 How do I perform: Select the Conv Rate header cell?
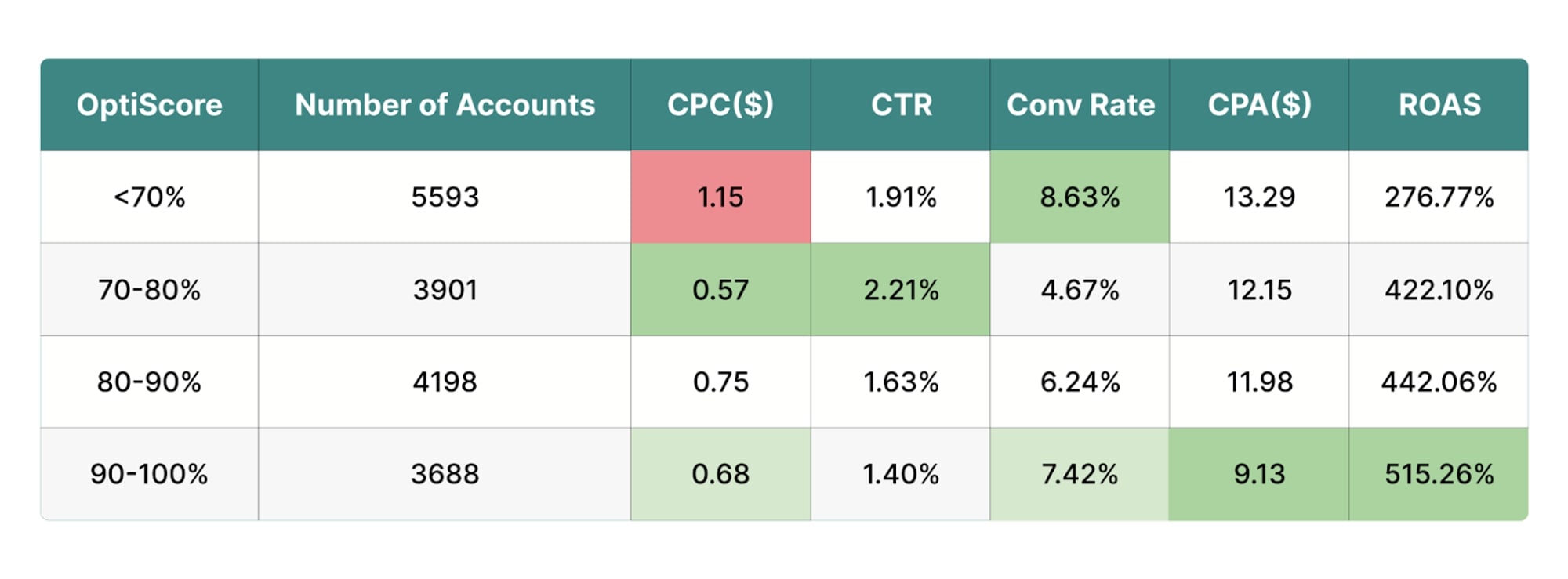click(x=1080, y=104)
